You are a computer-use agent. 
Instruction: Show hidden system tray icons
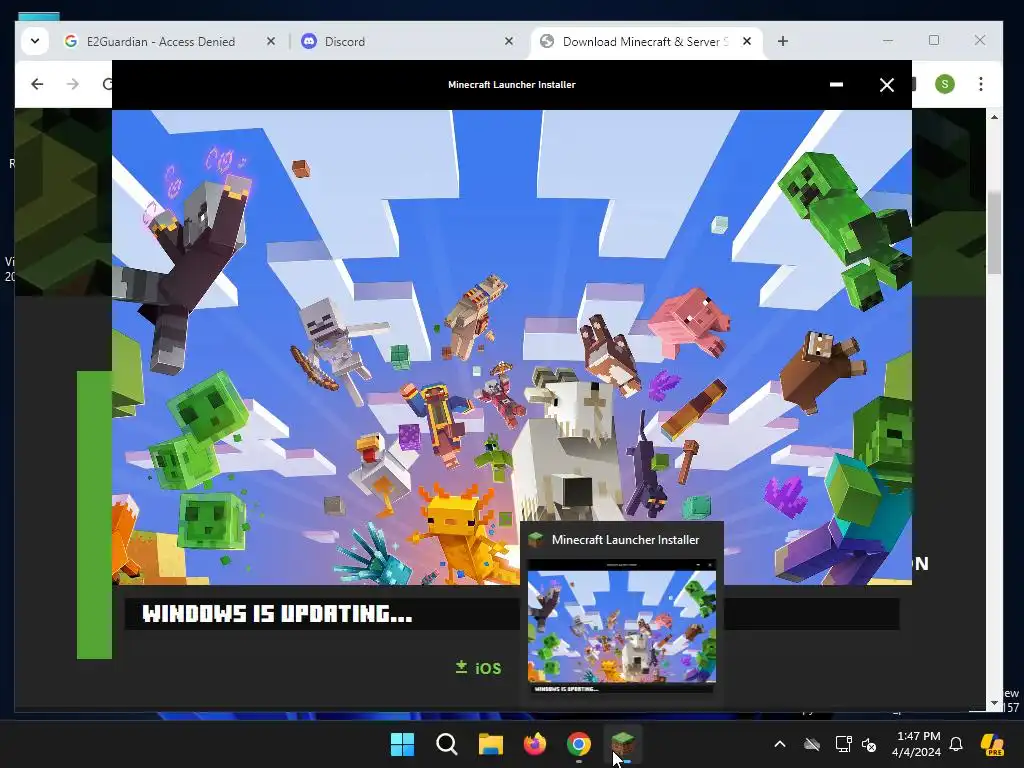[x=780, y=744]
